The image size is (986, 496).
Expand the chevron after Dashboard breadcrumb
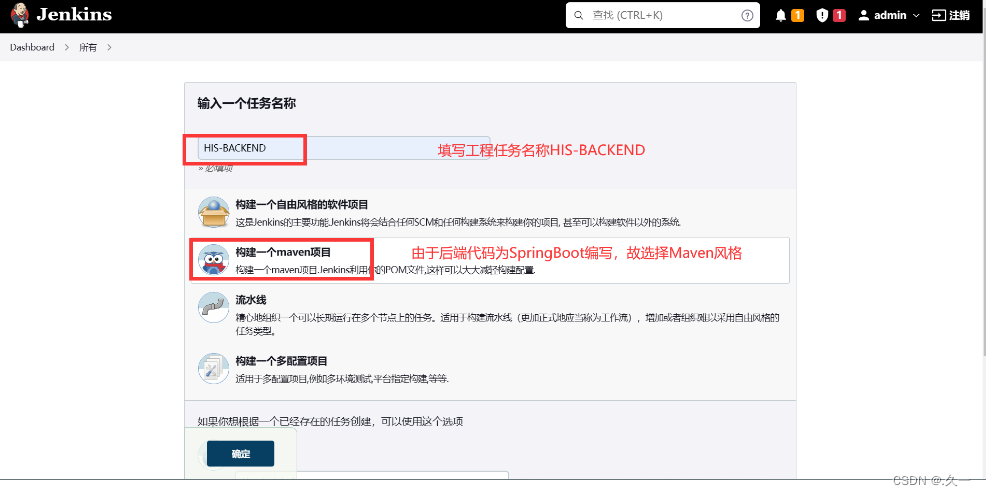[x=67, y=47]
